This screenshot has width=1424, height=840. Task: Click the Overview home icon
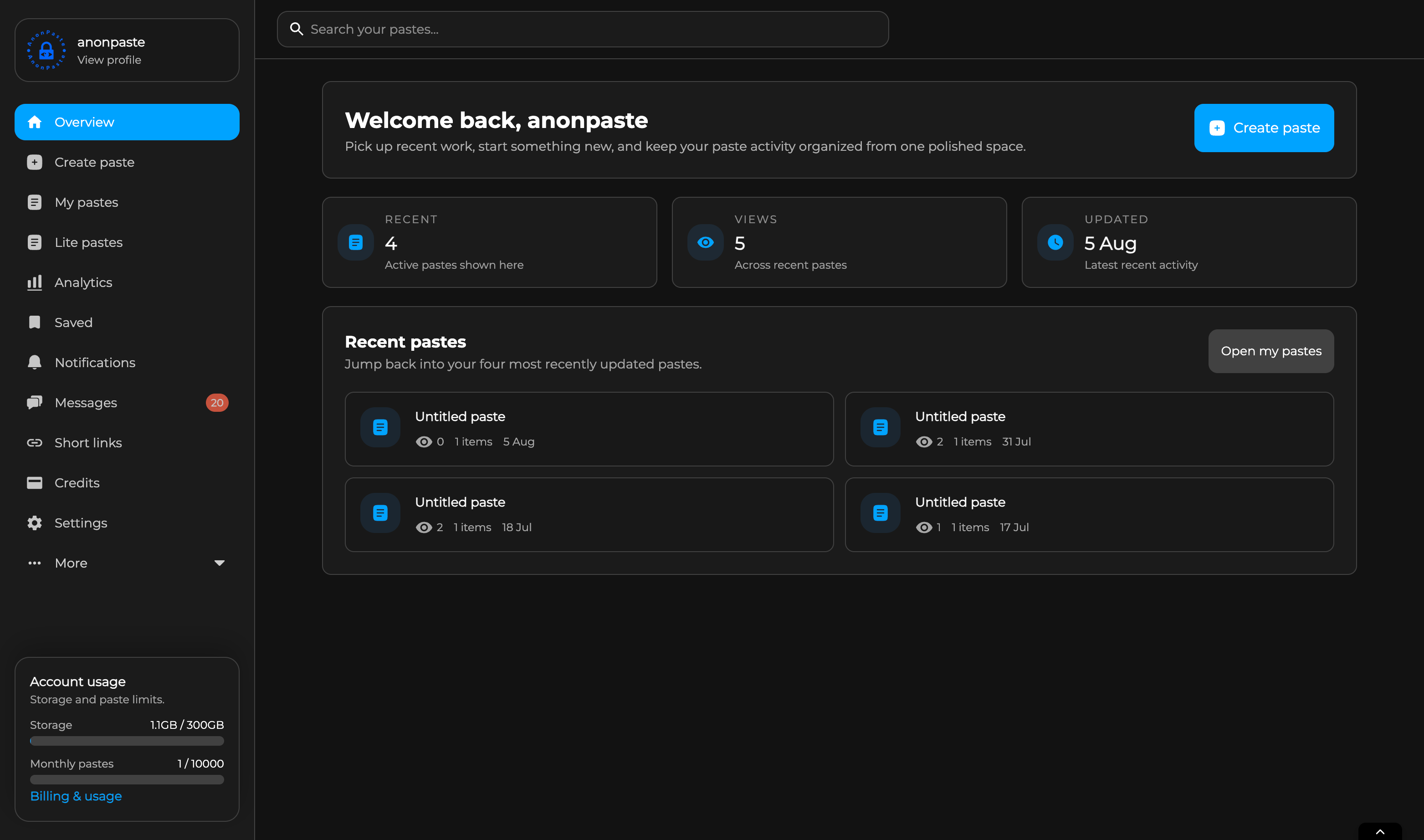coord(35,122)
